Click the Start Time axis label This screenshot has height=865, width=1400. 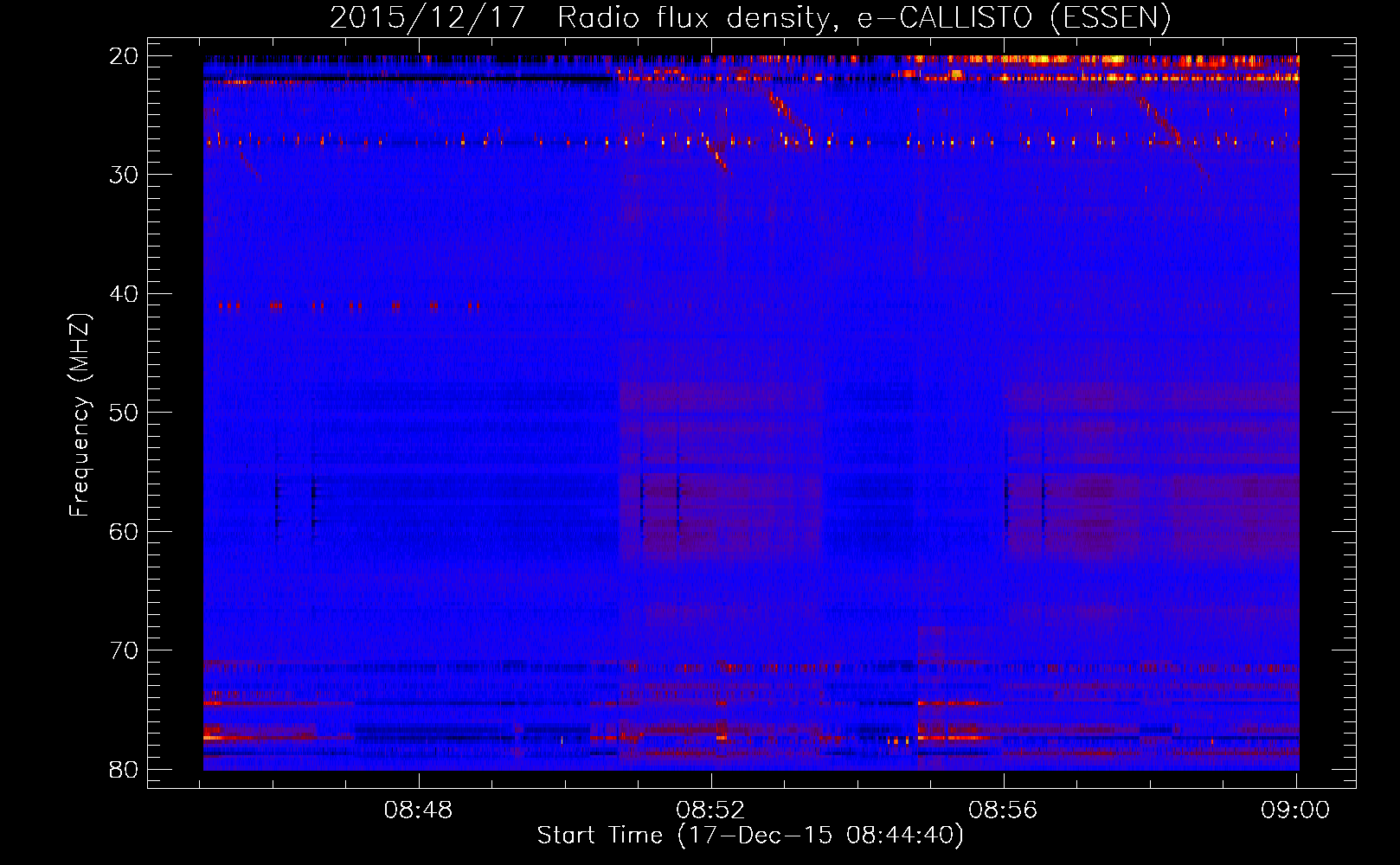[750, 836]
